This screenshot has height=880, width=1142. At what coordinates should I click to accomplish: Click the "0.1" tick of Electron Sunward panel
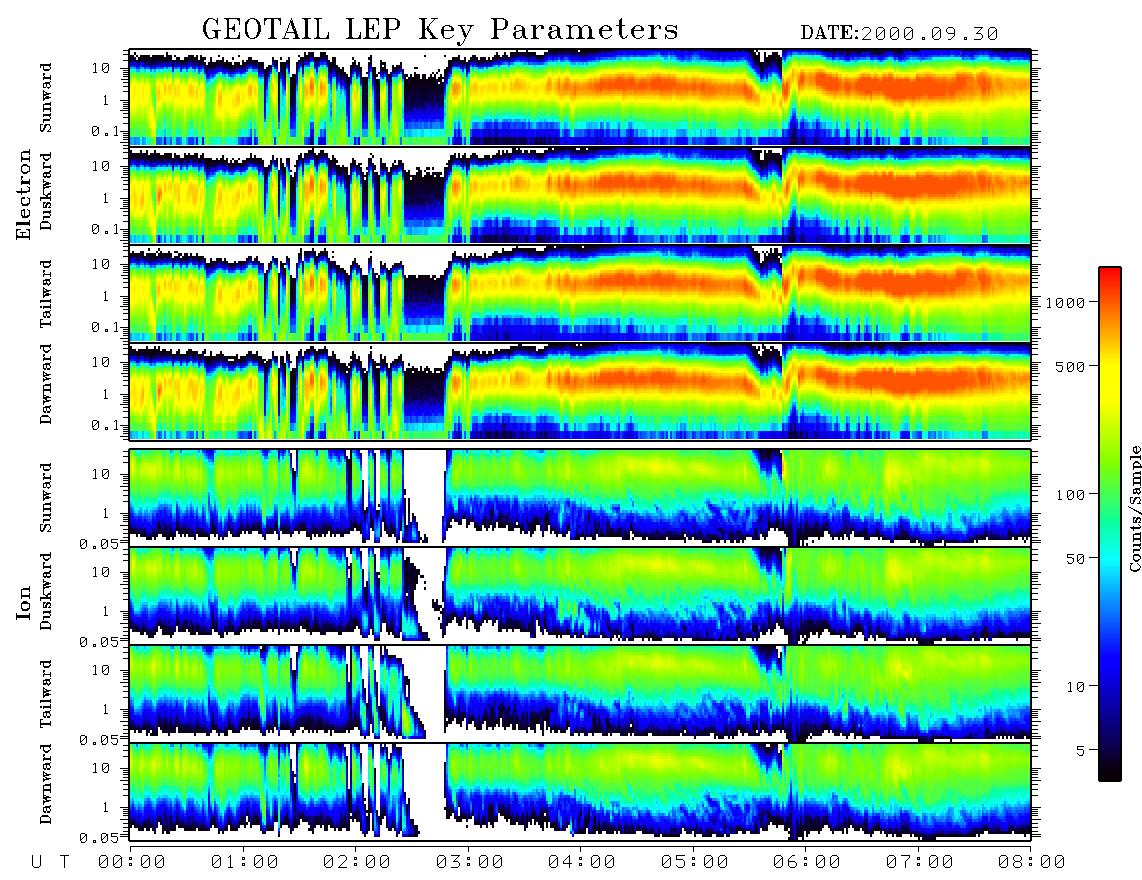[x=105, y=131]
